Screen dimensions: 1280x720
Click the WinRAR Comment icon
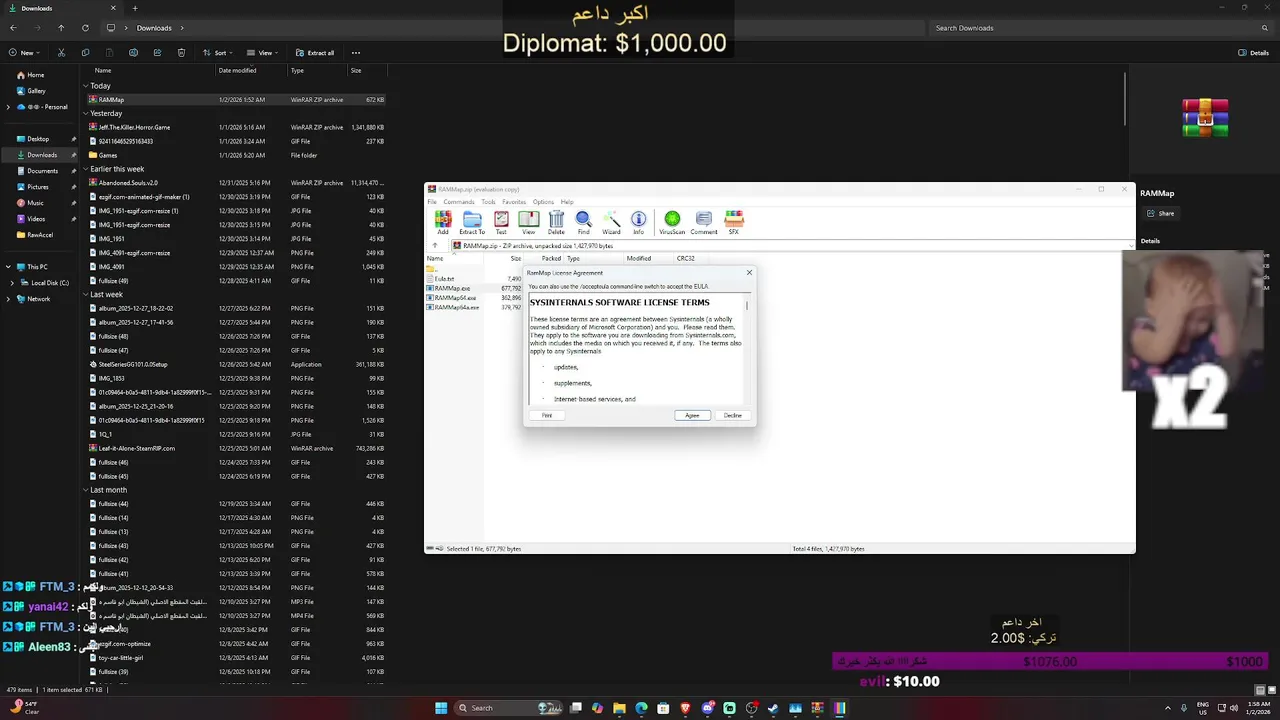tap(704, 222)
